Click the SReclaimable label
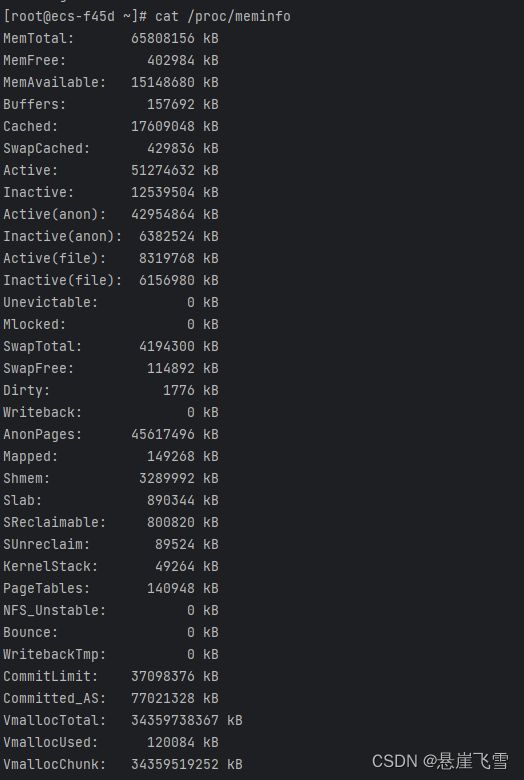 [55, 522]
